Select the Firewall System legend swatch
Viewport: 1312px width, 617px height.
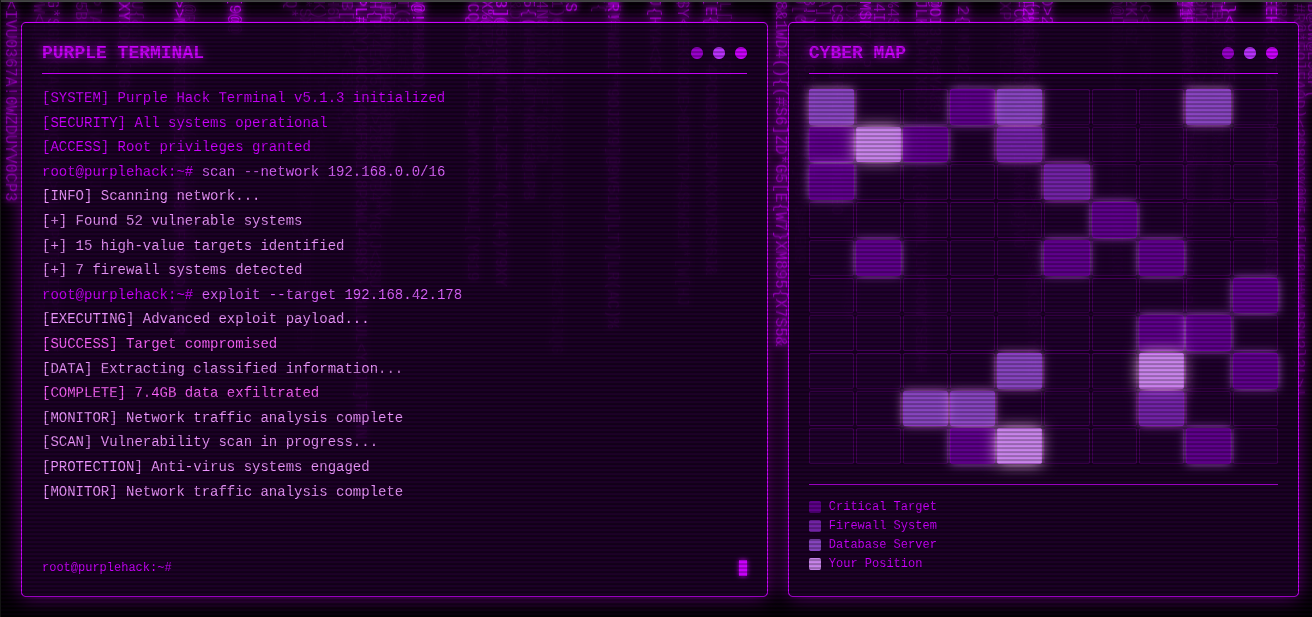click(x=815, y=526)
